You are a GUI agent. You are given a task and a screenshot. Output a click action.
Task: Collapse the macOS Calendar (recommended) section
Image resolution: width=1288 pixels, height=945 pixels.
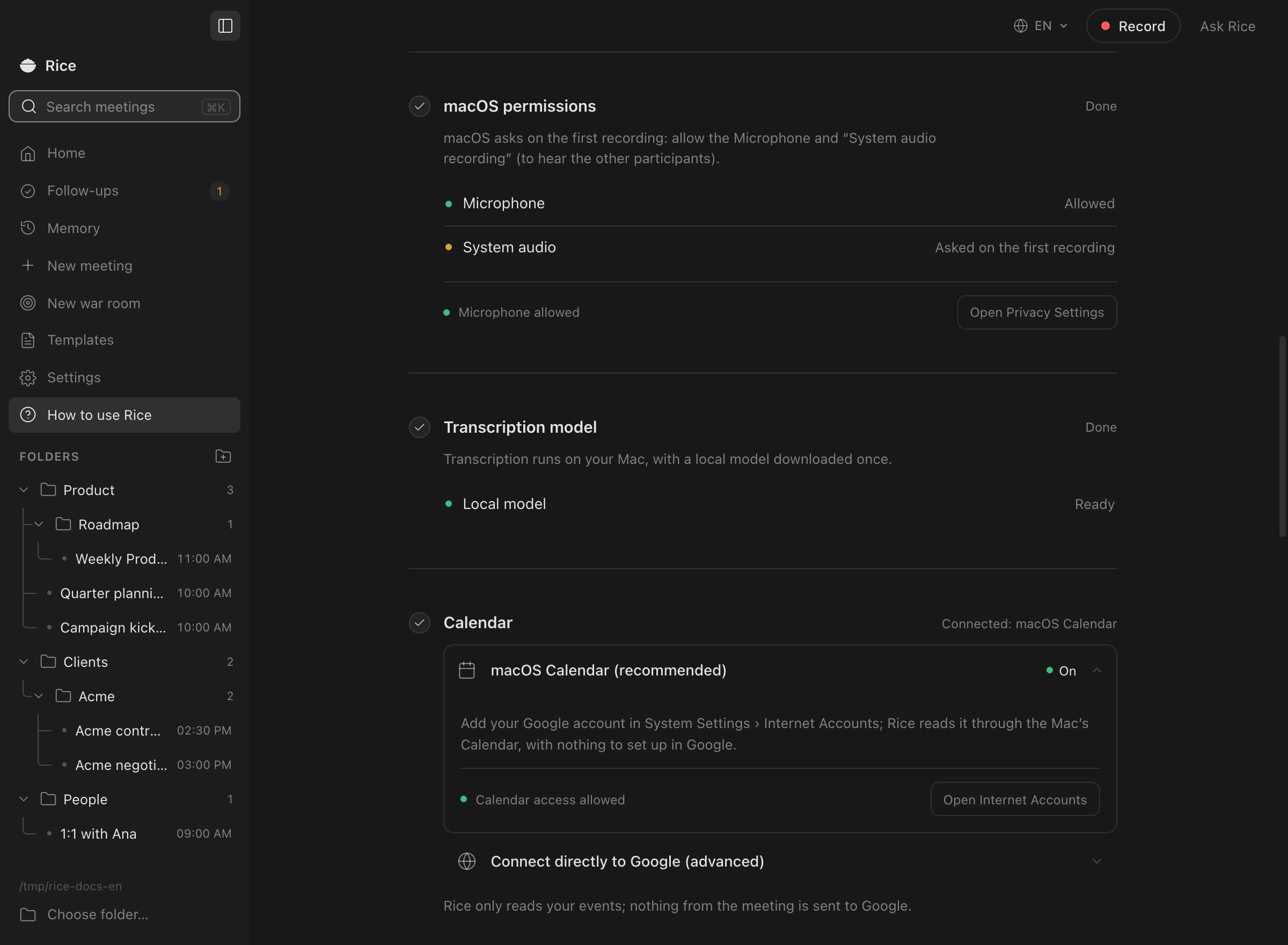click(1096, 671)
